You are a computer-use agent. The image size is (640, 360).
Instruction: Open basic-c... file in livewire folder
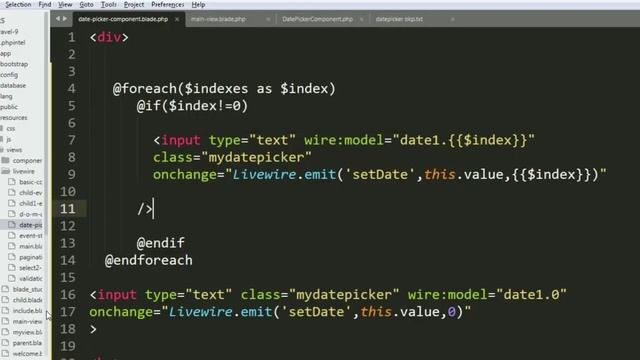point(31,182)
